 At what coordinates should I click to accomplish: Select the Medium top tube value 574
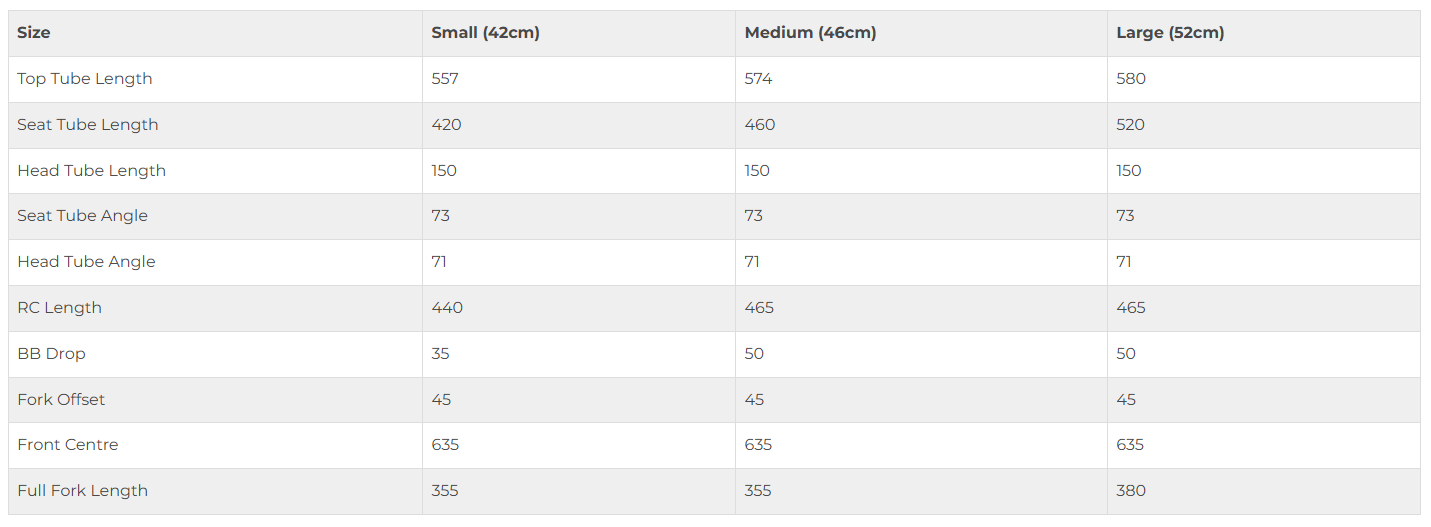click(x=758, y=79)
